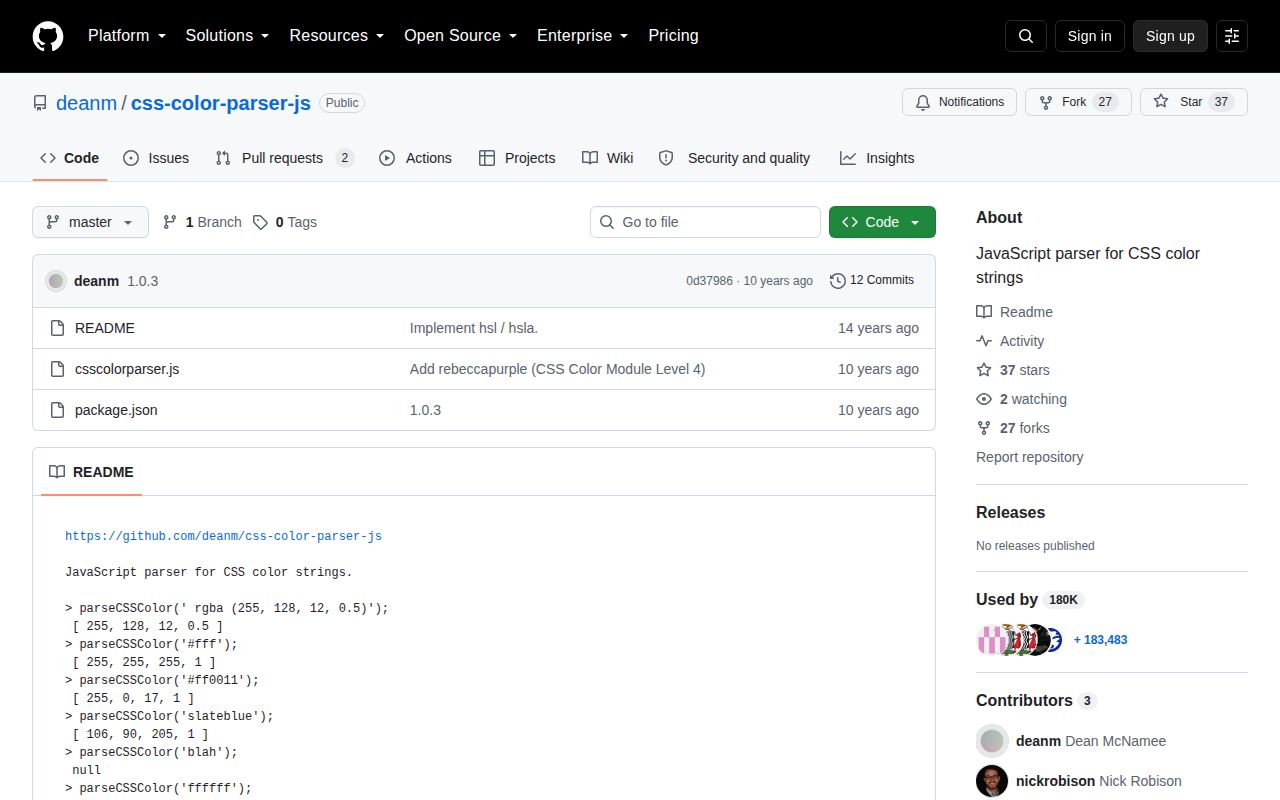Open commit hash 0d37986
The image size is (1280, 800).
tap(709, 281)
